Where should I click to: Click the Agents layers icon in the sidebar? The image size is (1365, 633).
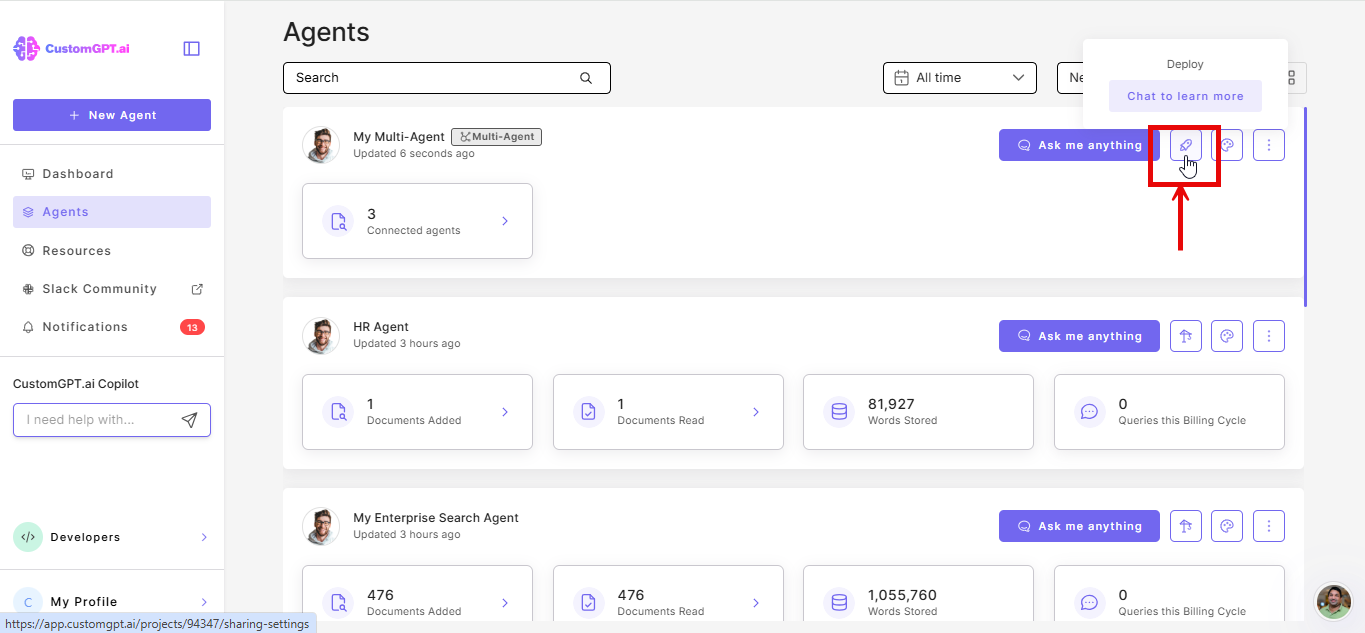28,212
